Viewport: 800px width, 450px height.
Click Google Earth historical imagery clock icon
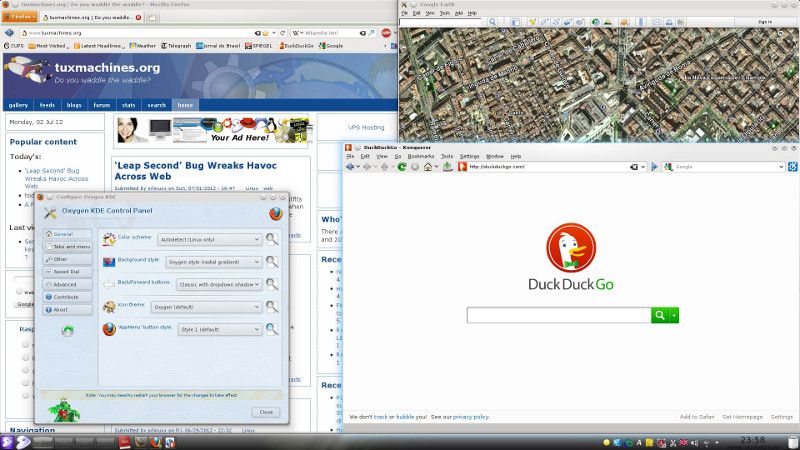coord(595,22)
